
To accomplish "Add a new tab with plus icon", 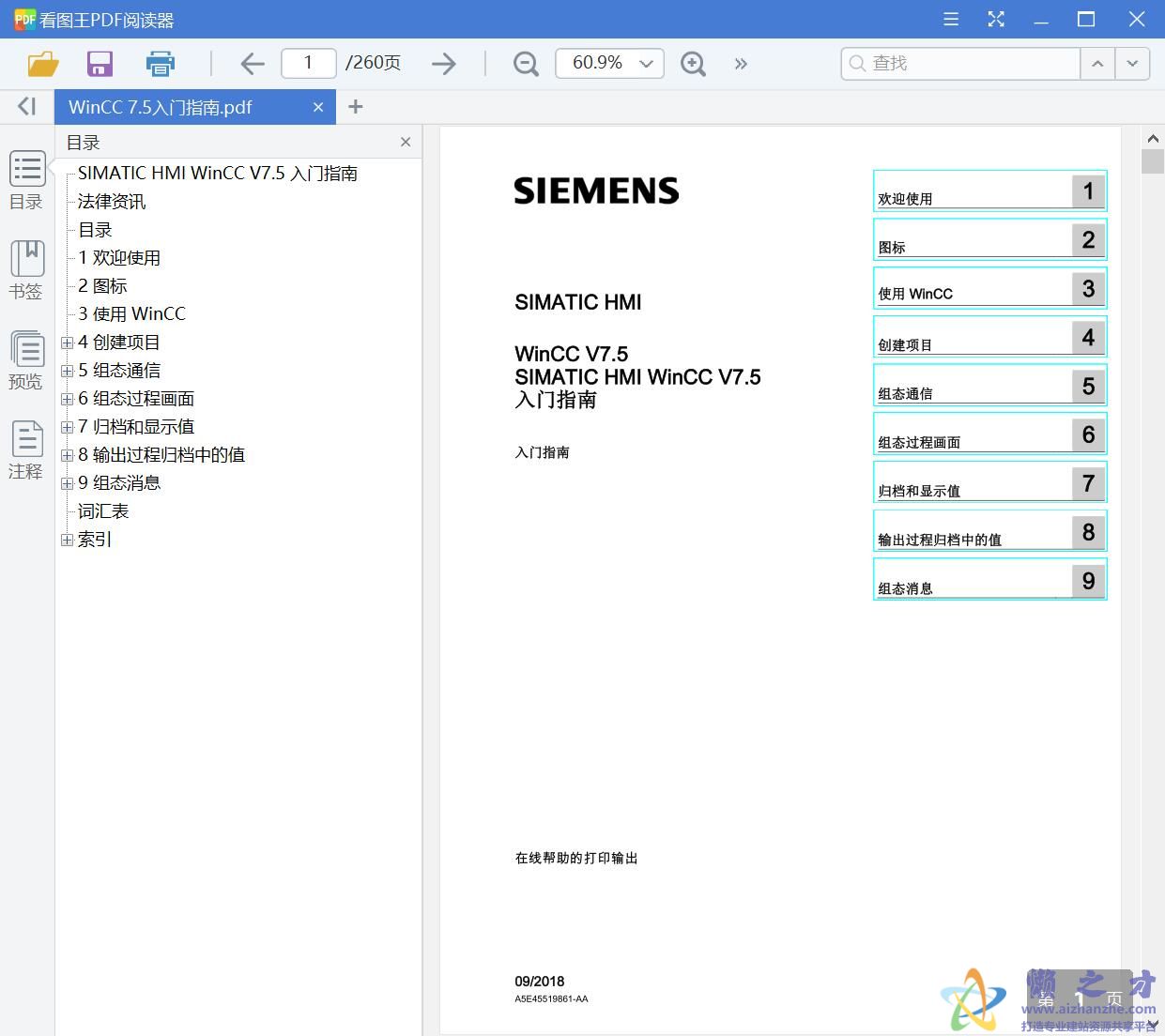I will coord(355,107).
